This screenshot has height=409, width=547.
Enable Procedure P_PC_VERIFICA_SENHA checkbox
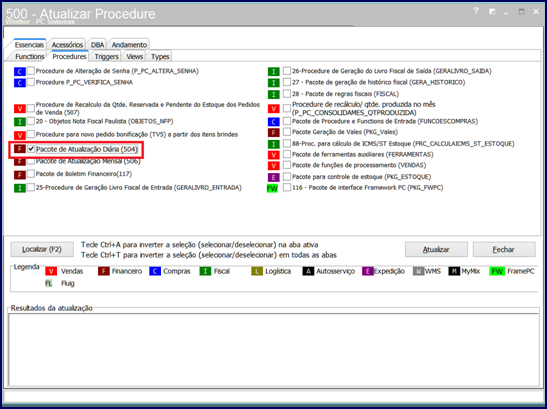pyautogui.click(x=31, y=82)
